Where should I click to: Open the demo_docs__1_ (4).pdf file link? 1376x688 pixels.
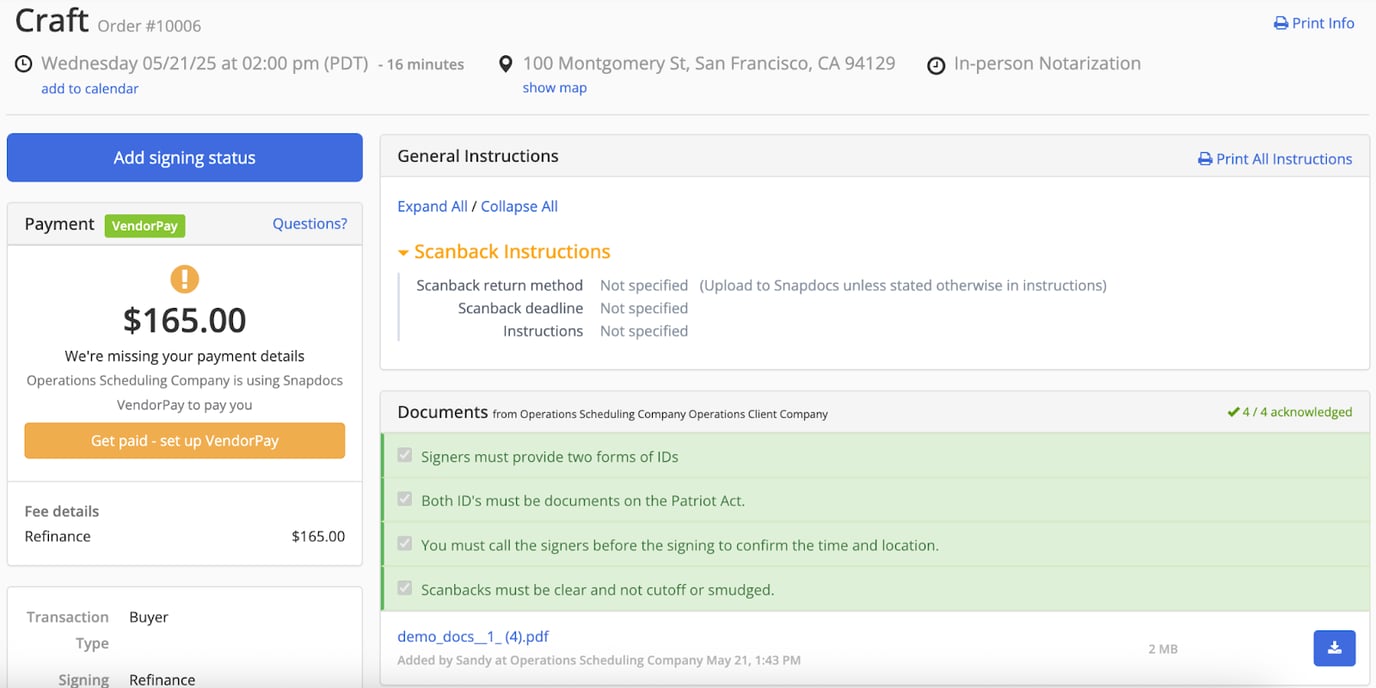[x=473, y=636]
